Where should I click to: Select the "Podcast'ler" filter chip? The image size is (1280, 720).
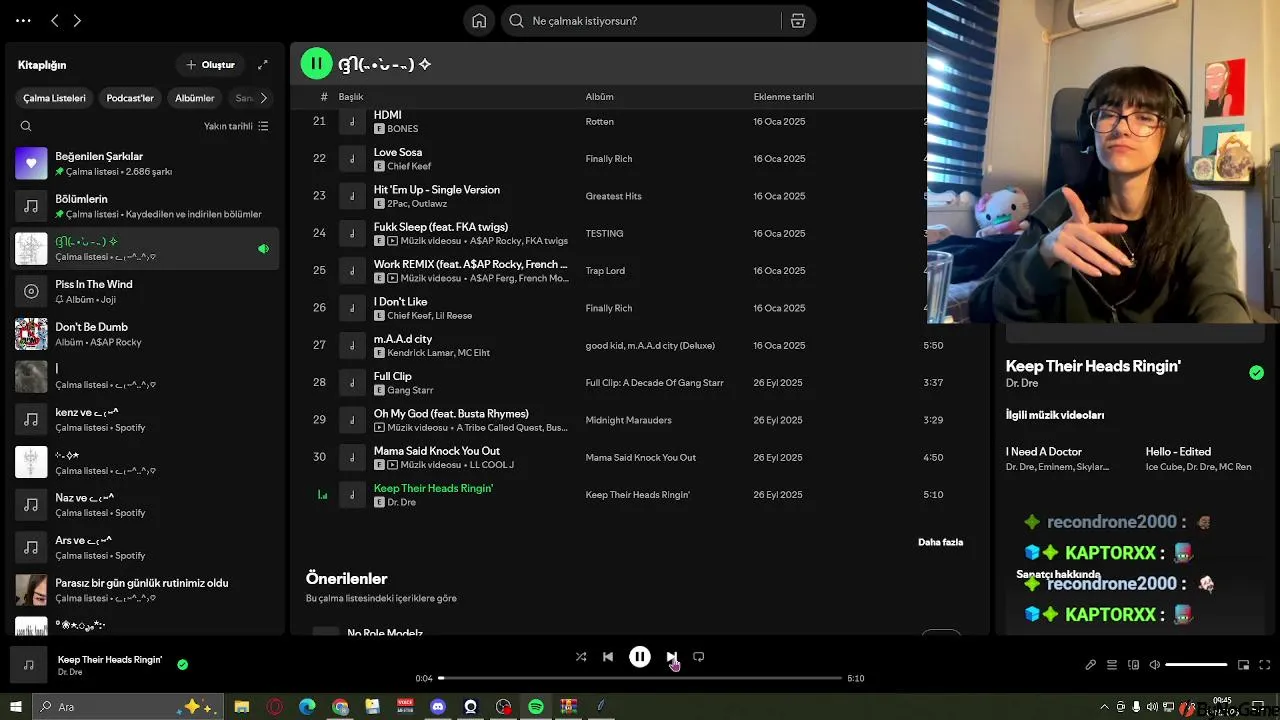click(x=130, y=98)
